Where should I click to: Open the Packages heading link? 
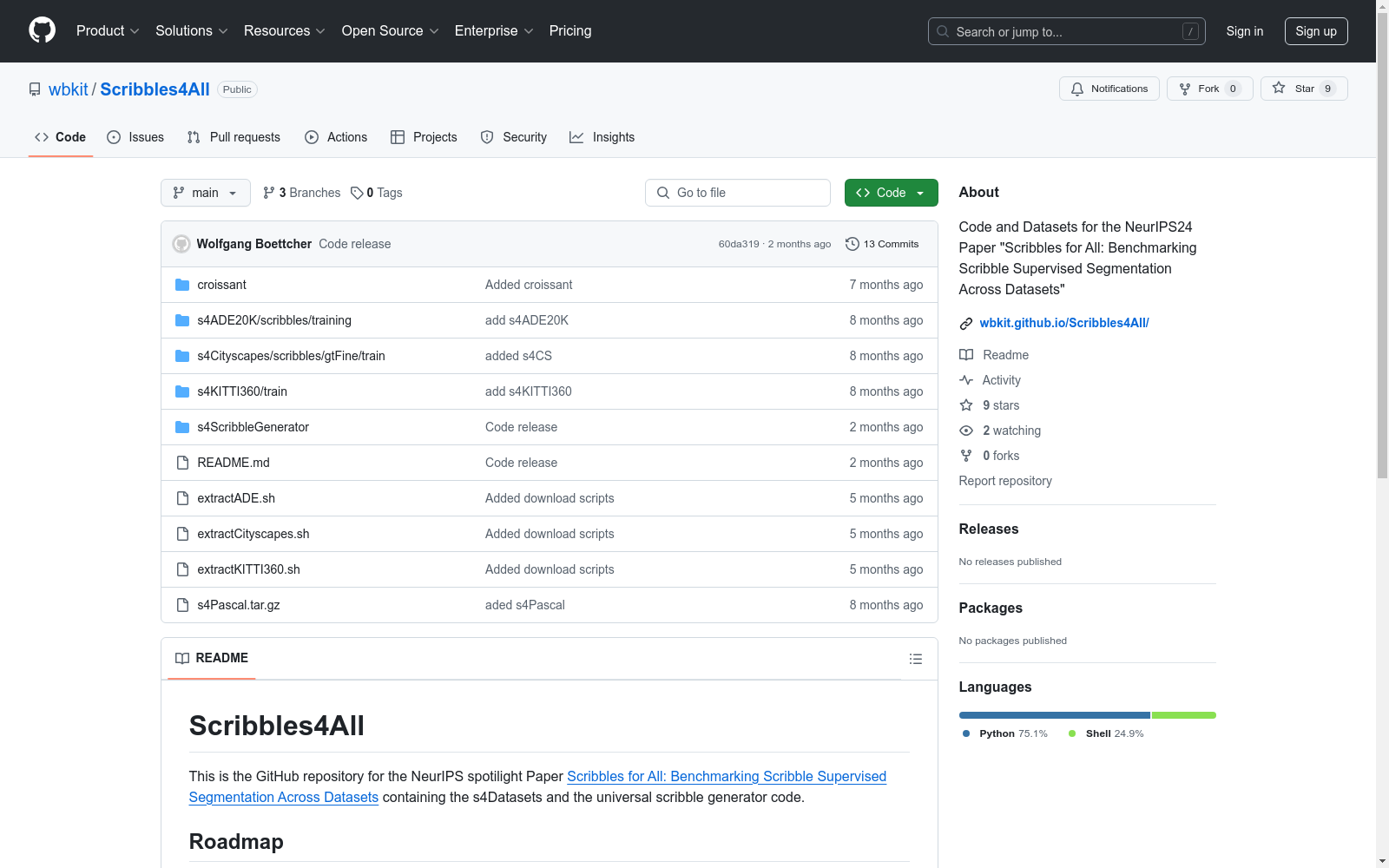pos(991,608)
